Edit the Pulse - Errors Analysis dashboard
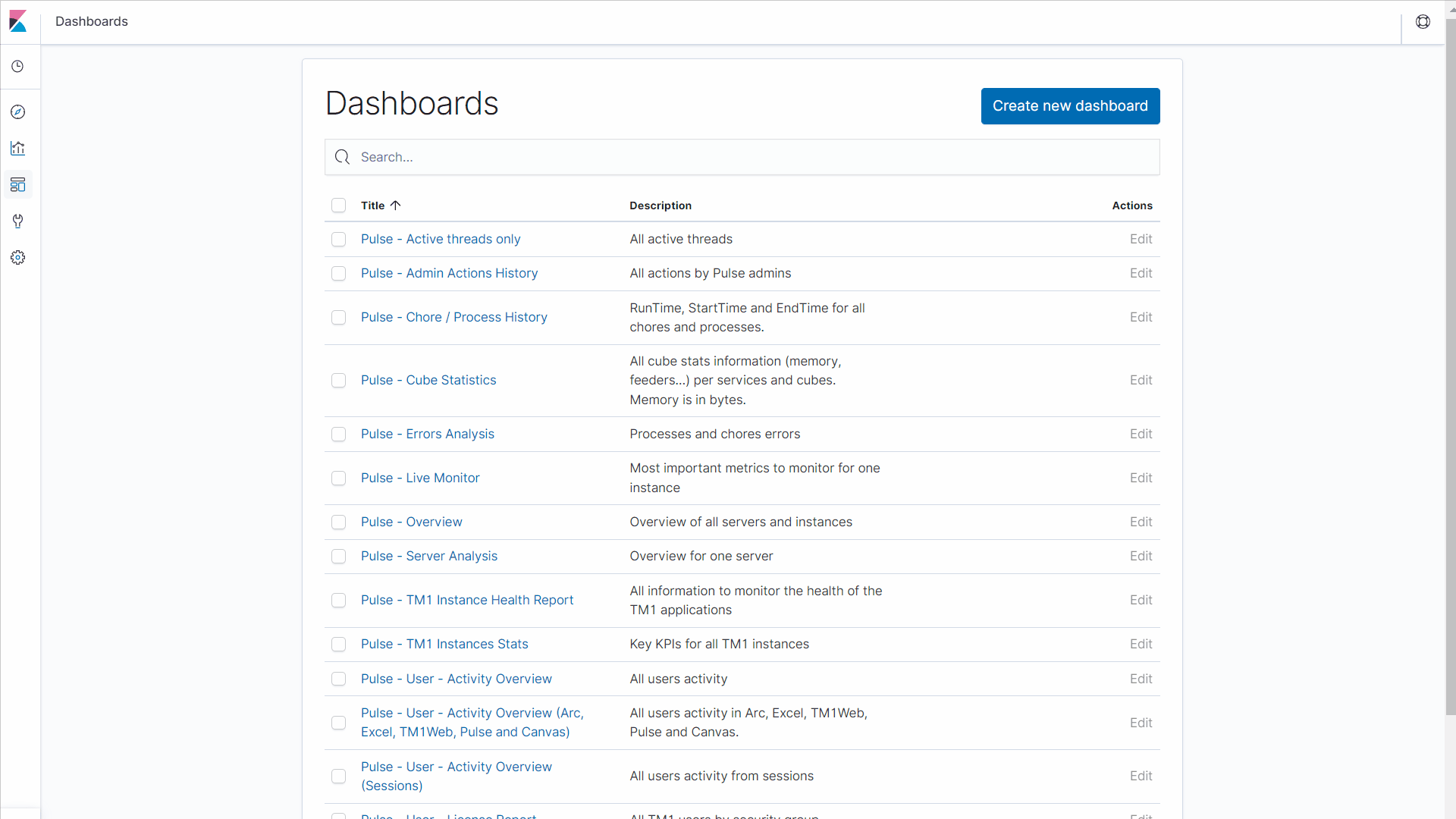 pyautogui.click(x=1141, y=434)
